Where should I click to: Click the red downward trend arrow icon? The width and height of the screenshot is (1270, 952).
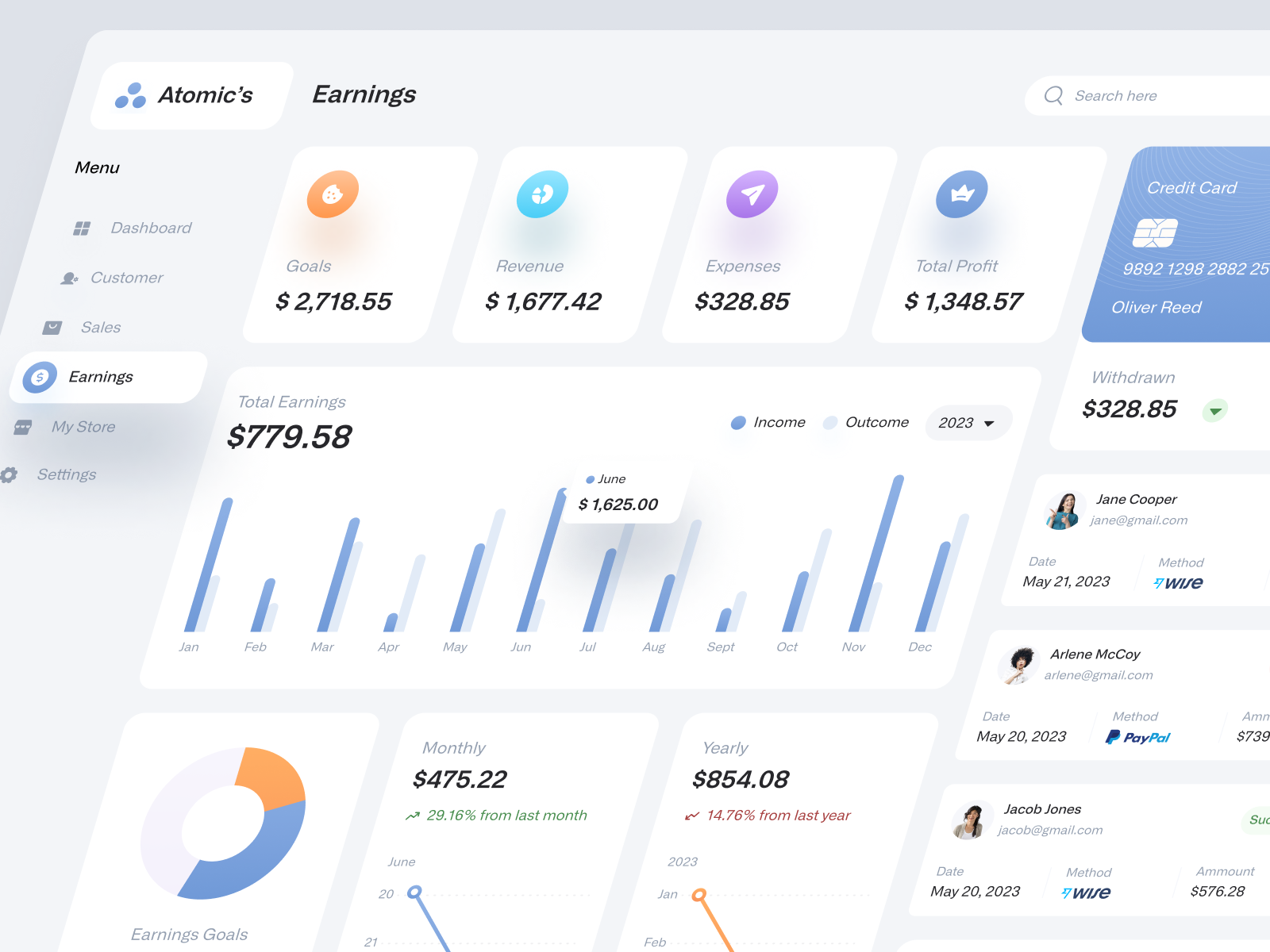click(692, 816)
